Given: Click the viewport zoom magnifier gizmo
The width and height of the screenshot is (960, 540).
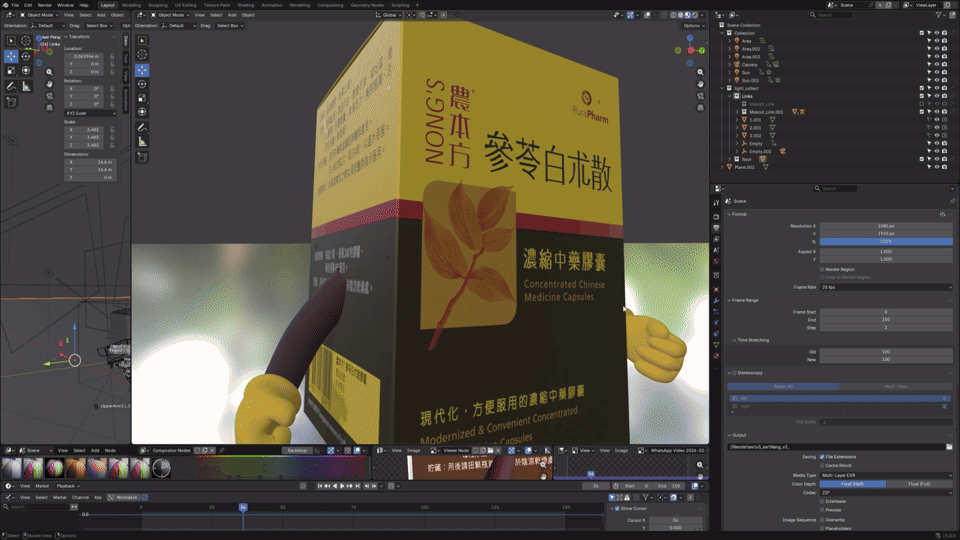Looking at the screenshot, I should [700, 72].
